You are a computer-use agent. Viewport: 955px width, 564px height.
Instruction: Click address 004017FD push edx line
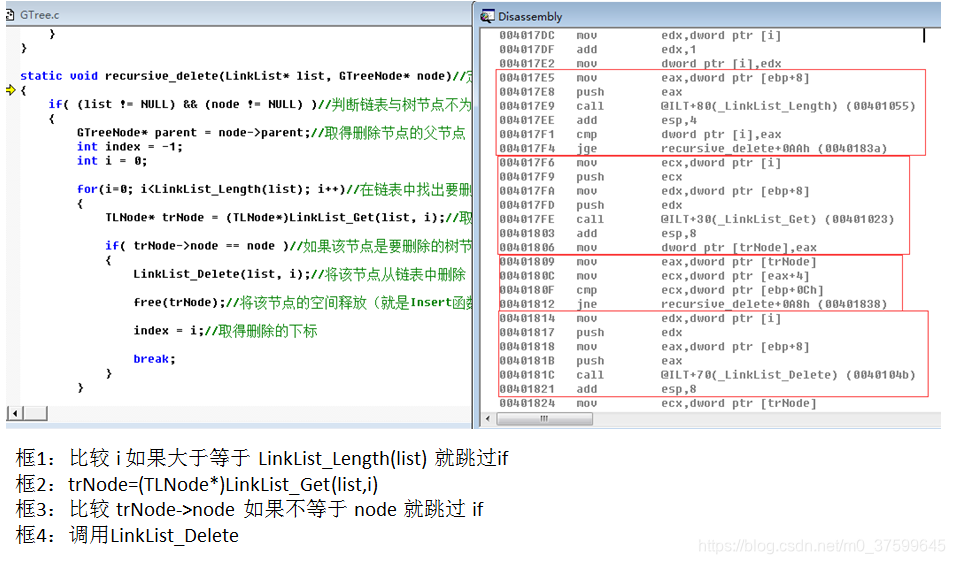point(591,205)
